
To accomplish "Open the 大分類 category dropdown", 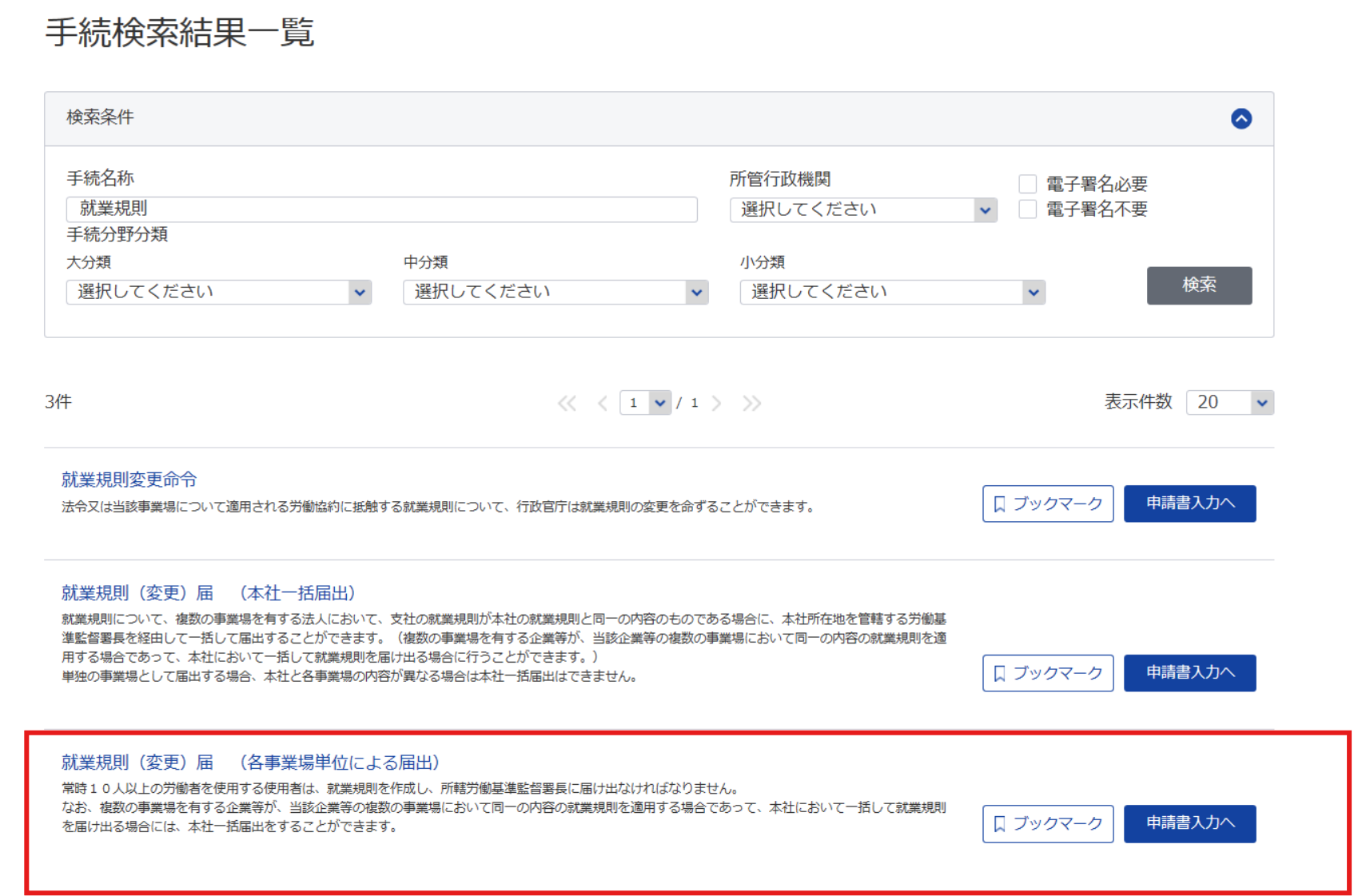I will click(218, 293).
